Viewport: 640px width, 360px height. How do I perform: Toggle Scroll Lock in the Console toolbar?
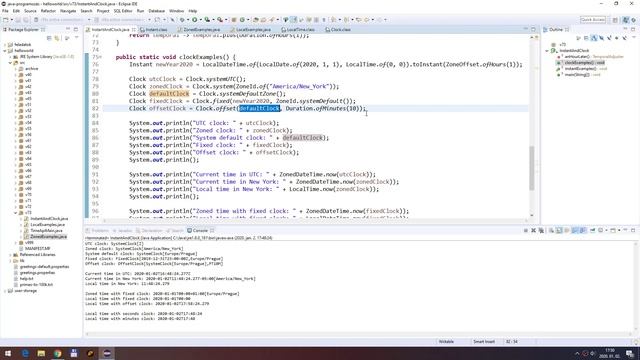pos(559,231)
